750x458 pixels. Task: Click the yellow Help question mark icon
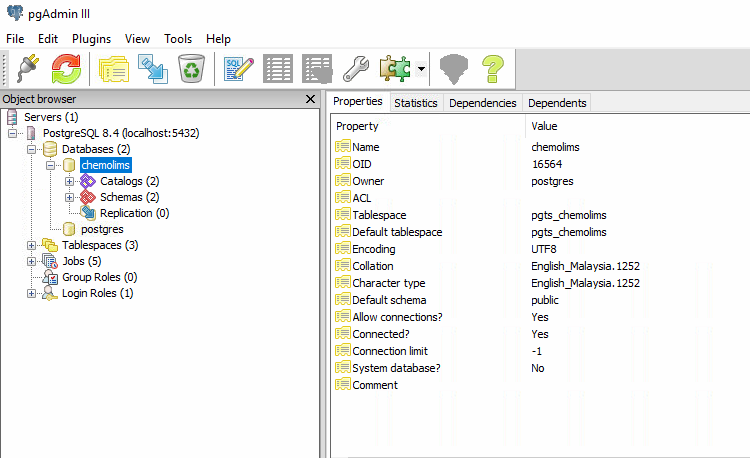click(491, 68)
